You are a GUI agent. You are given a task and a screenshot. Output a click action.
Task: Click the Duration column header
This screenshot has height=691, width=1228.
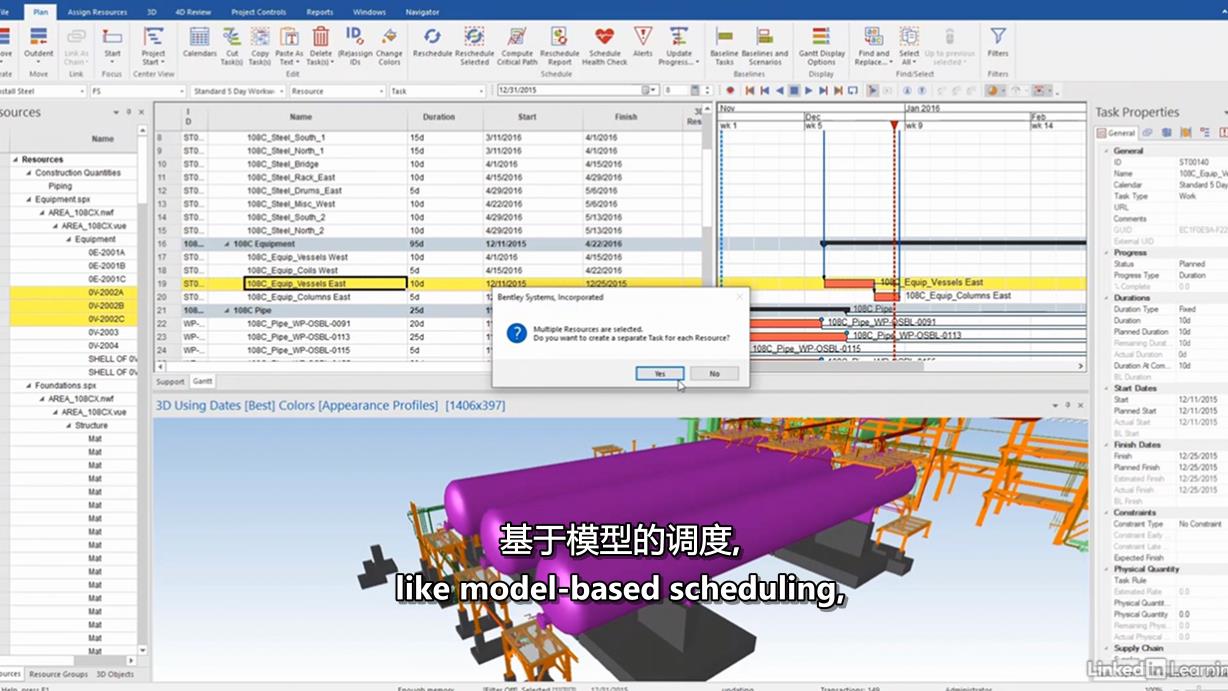(x=439, y=117)
